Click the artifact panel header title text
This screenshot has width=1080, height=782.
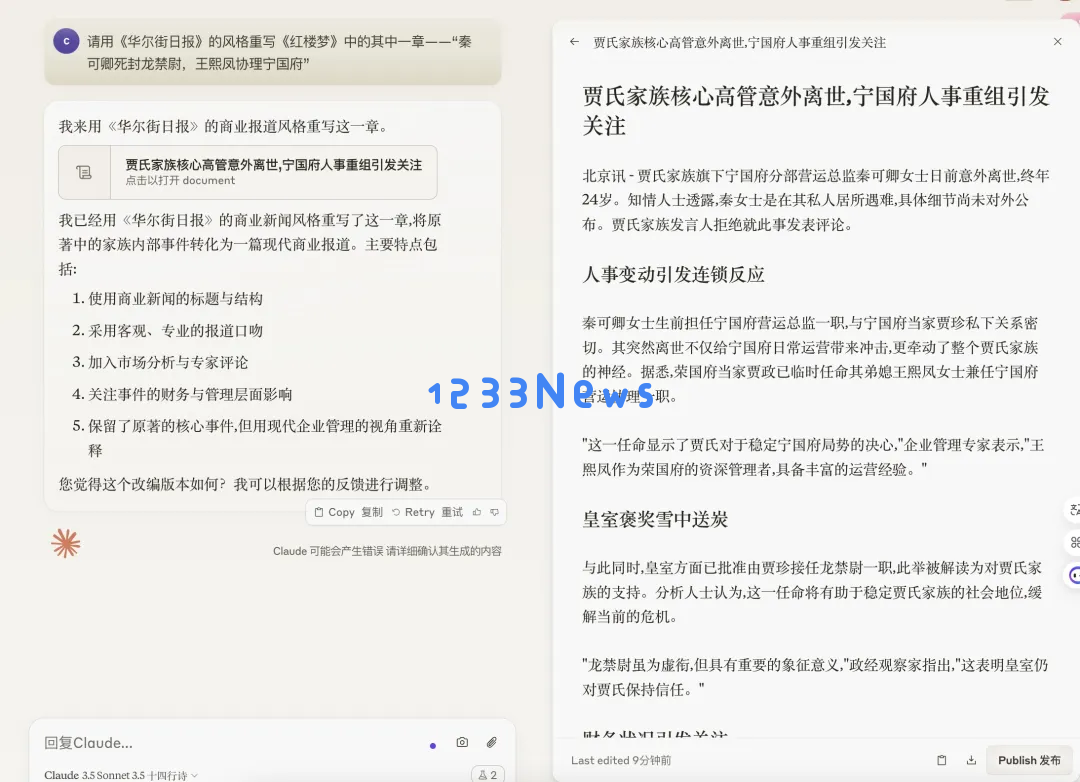[x=739, y=43]
